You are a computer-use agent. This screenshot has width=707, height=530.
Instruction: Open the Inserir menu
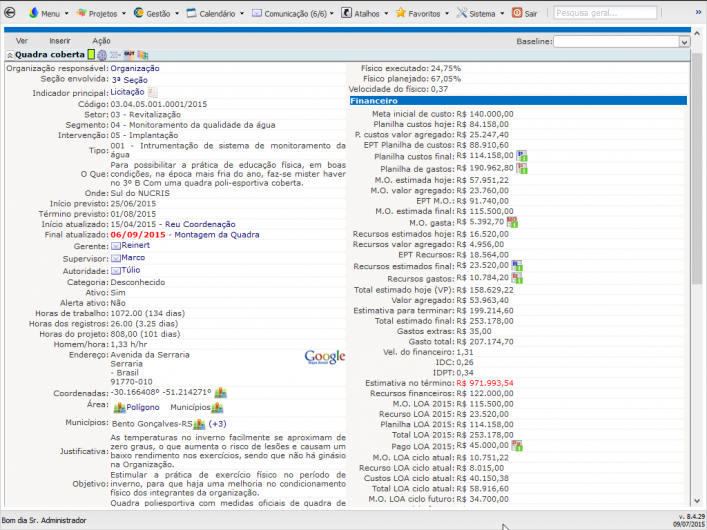59,41
